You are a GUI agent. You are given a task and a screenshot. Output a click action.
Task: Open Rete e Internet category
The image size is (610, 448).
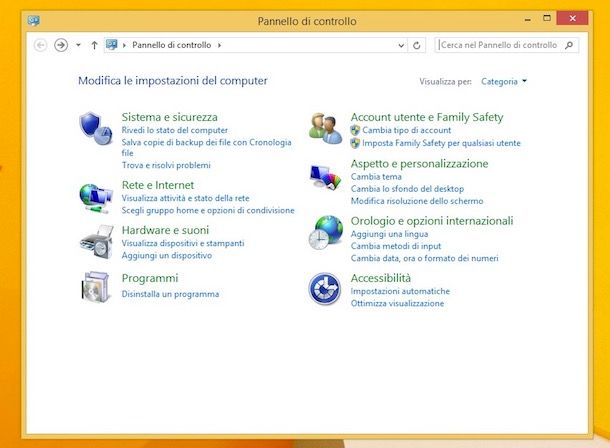158,185
